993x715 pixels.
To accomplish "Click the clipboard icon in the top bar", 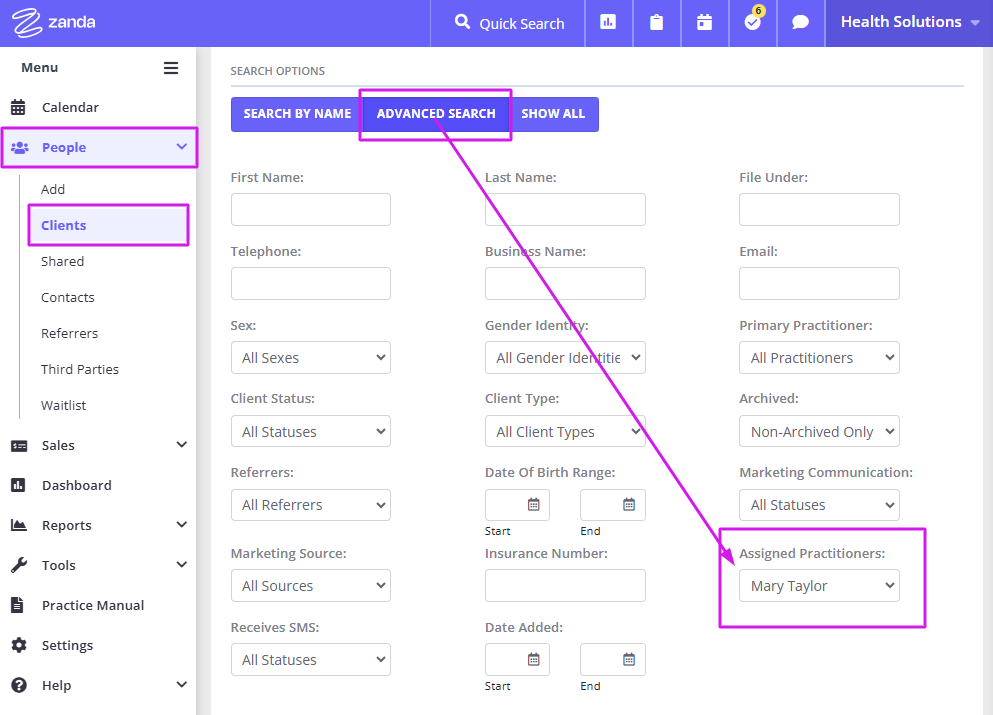I will pos(656,21).
